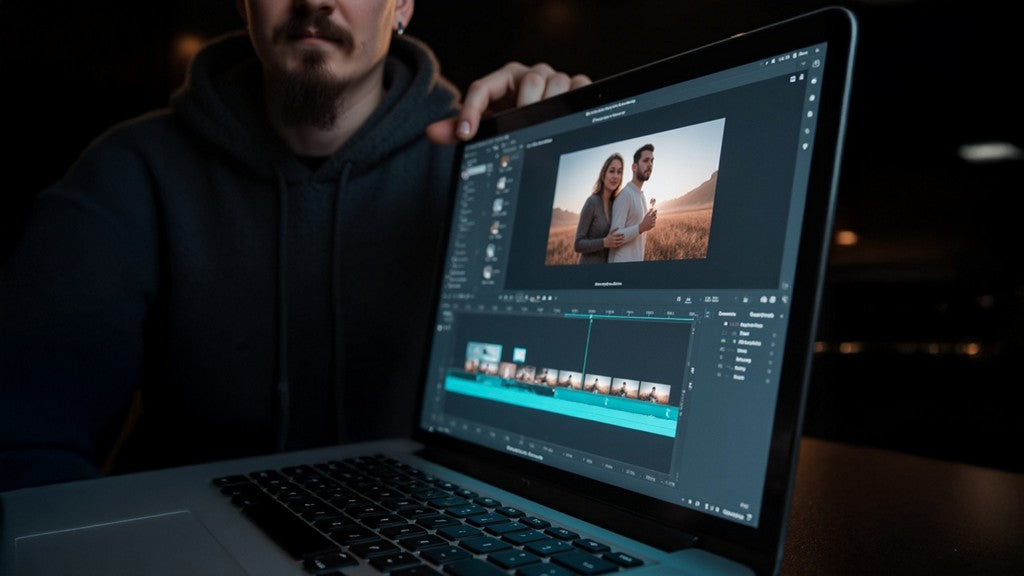
Task: Select the larger overlay clip above the video strip
Action: point(483,353)
